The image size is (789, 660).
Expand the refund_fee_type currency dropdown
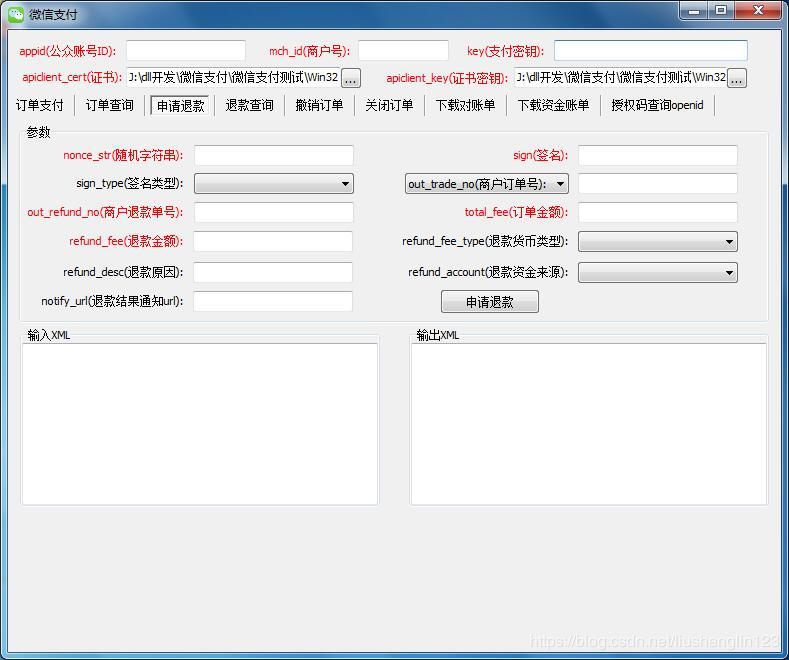[658, 241]
